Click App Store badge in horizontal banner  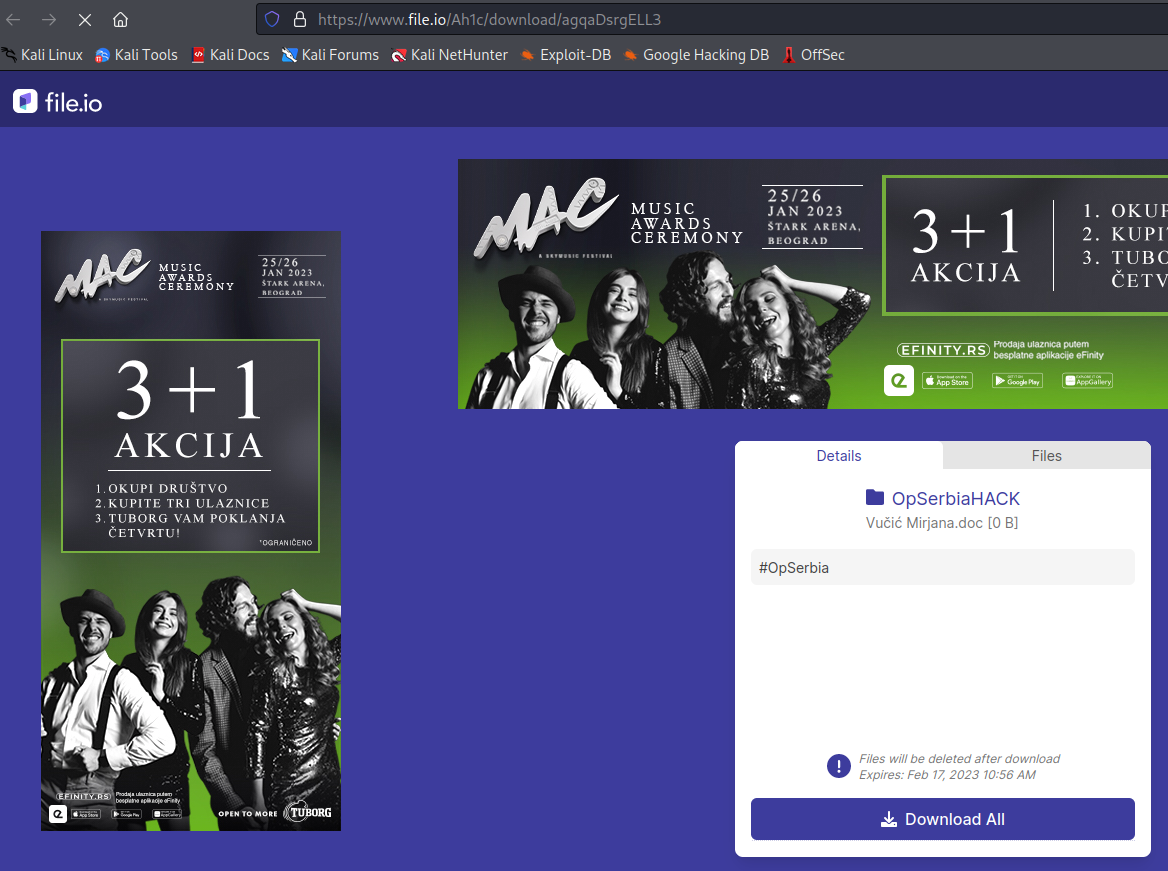(948, 381)
